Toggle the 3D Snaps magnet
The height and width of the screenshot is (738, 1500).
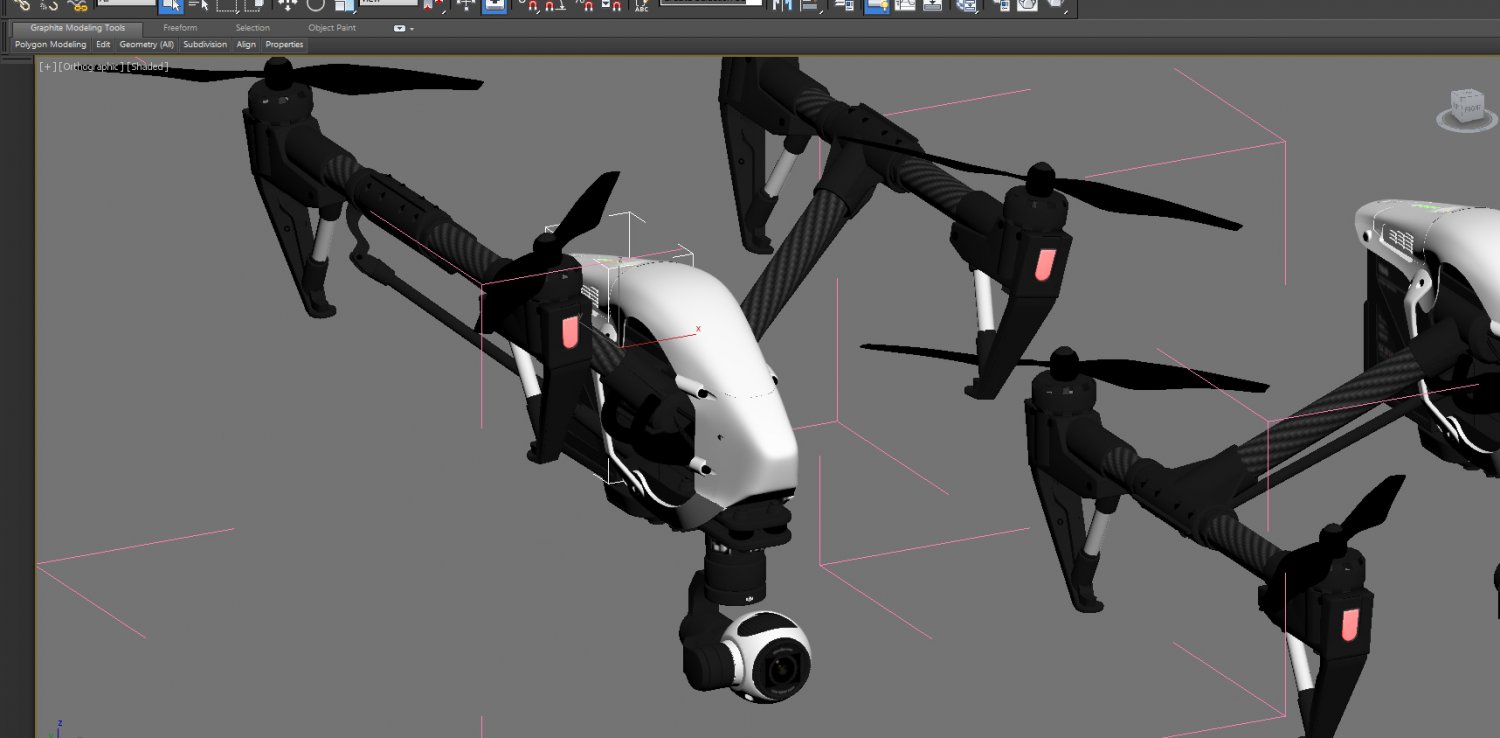click(532, 7)
